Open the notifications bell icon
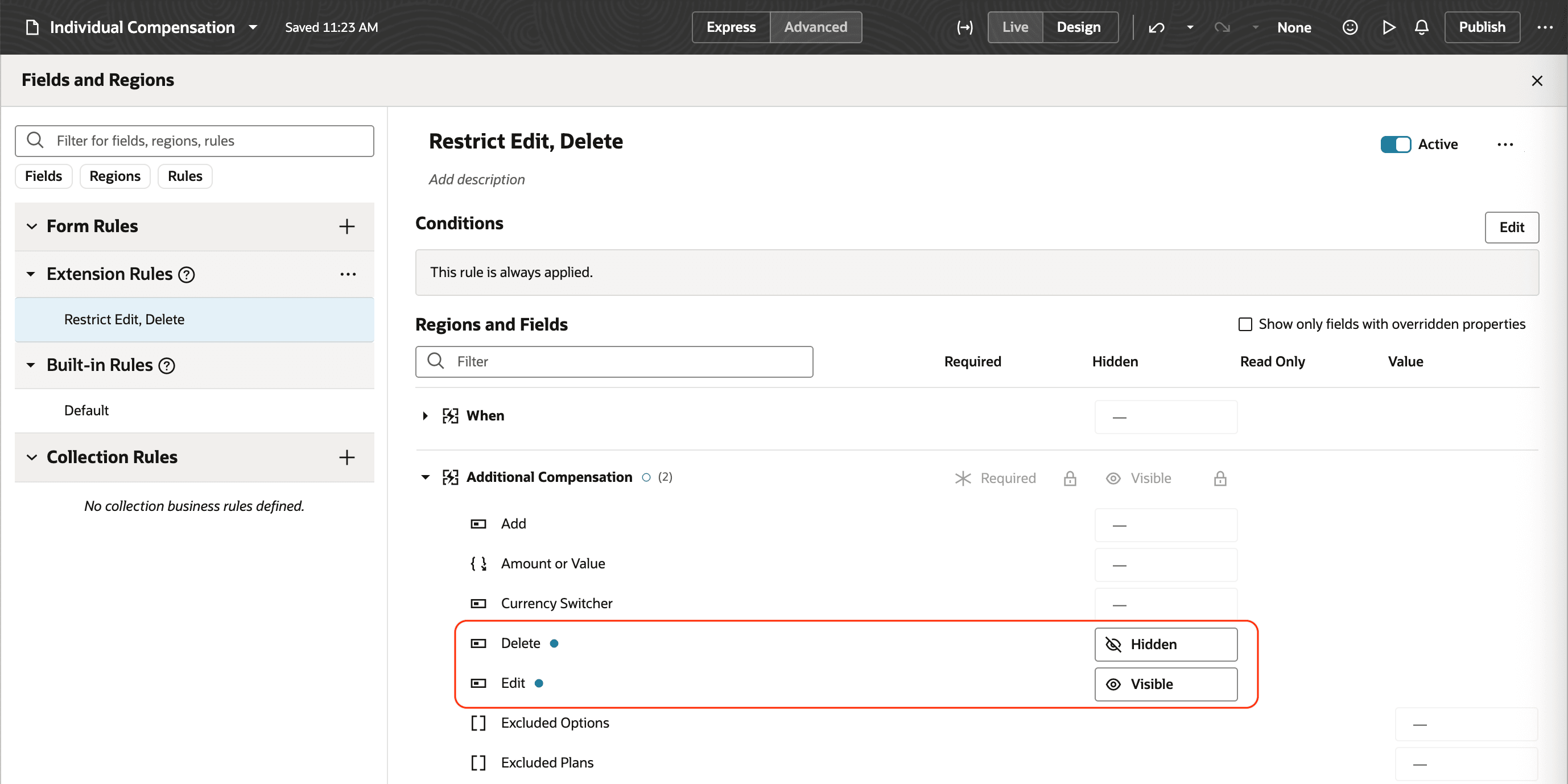Viewport: 1568px width, 784px height. (1421, 27)
